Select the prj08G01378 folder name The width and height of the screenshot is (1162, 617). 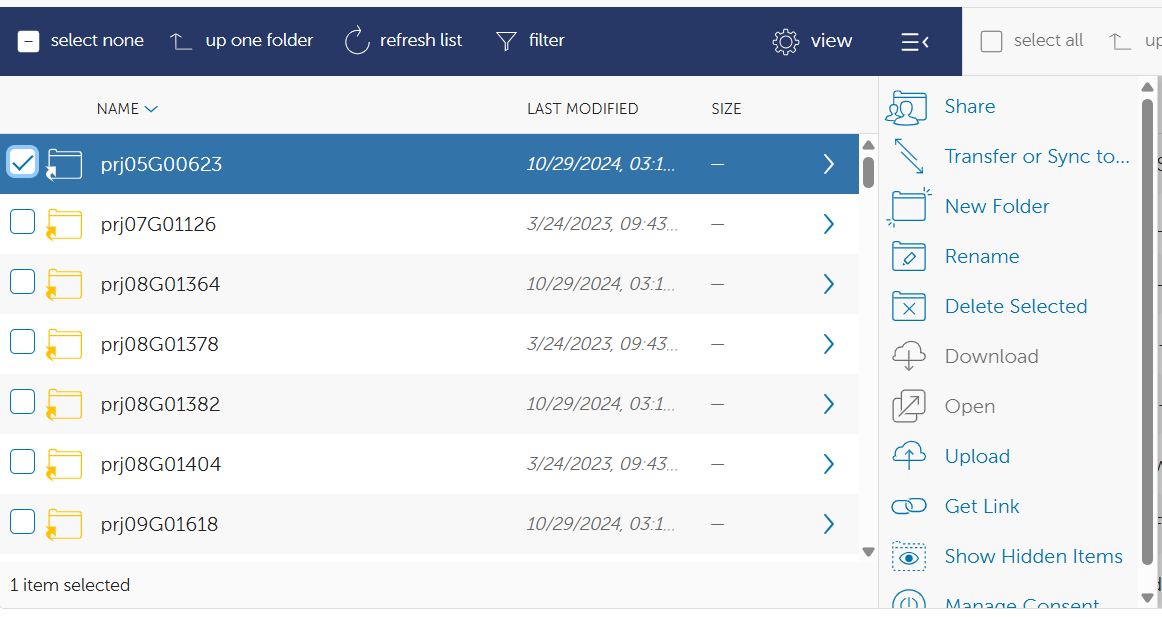coord(159,344)
